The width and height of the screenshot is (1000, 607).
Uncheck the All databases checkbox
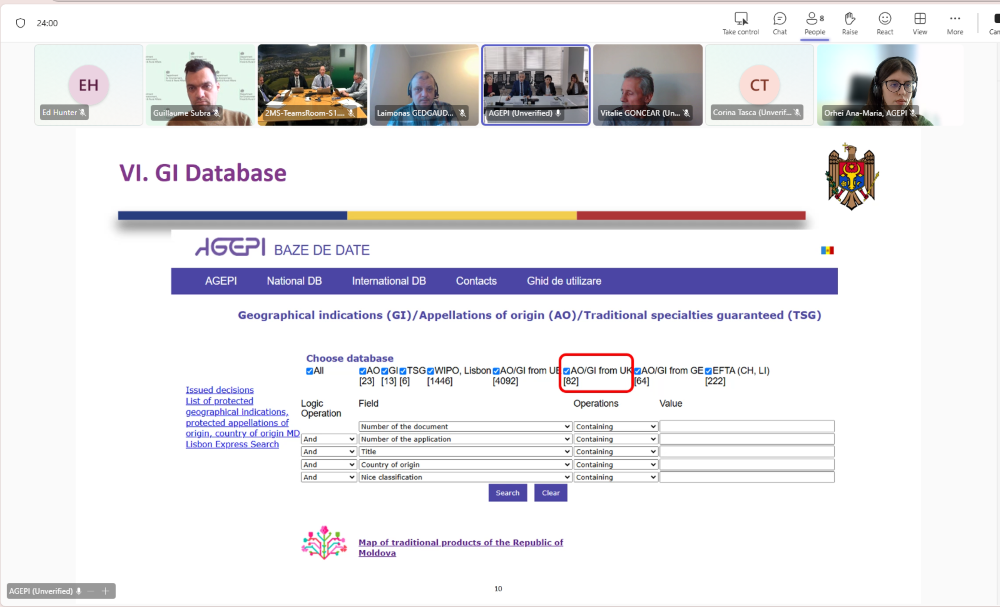click(x=310, y=371)
